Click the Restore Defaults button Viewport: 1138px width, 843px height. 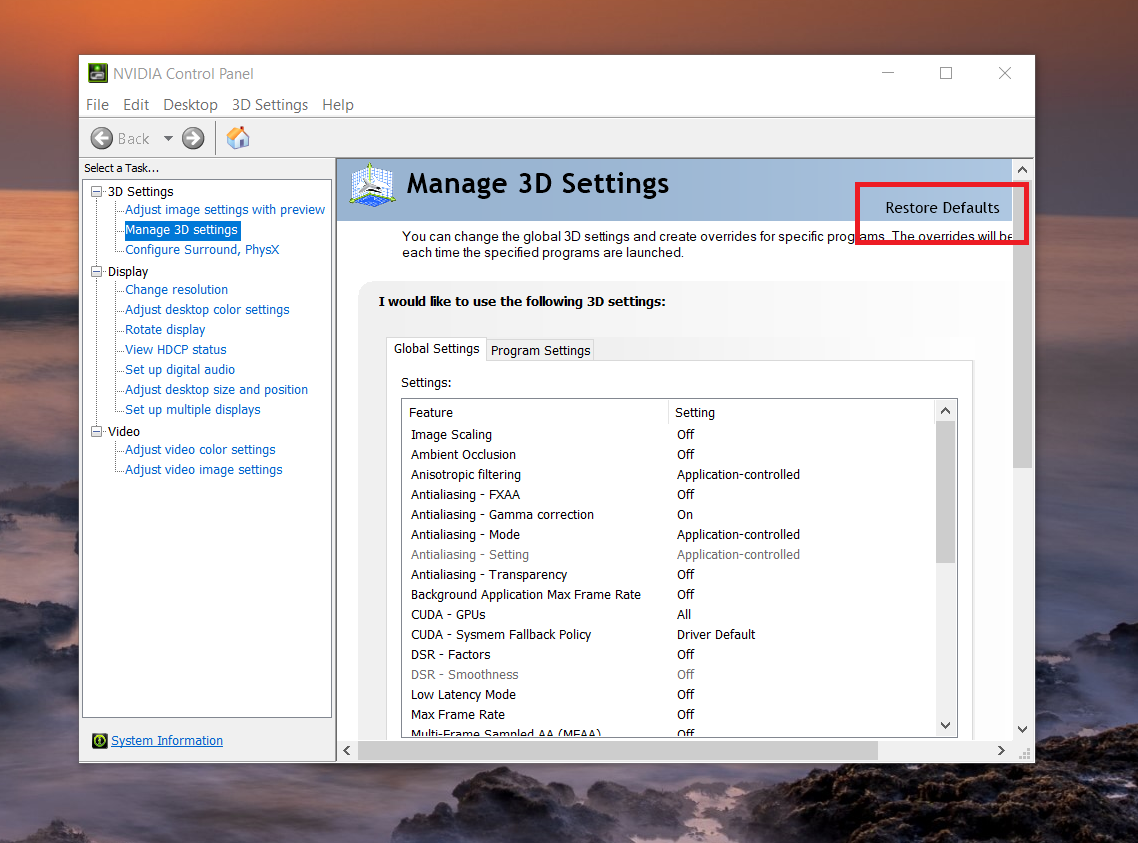[x=941, y=207]
